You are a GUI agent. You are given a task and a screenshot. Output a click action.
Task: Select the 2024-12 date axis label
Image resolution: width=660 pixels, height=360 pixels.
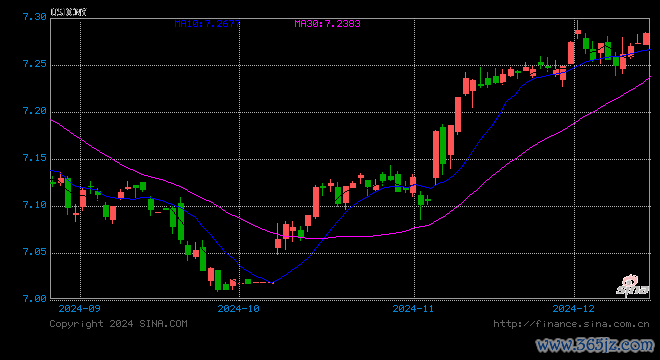click(573, 309)
